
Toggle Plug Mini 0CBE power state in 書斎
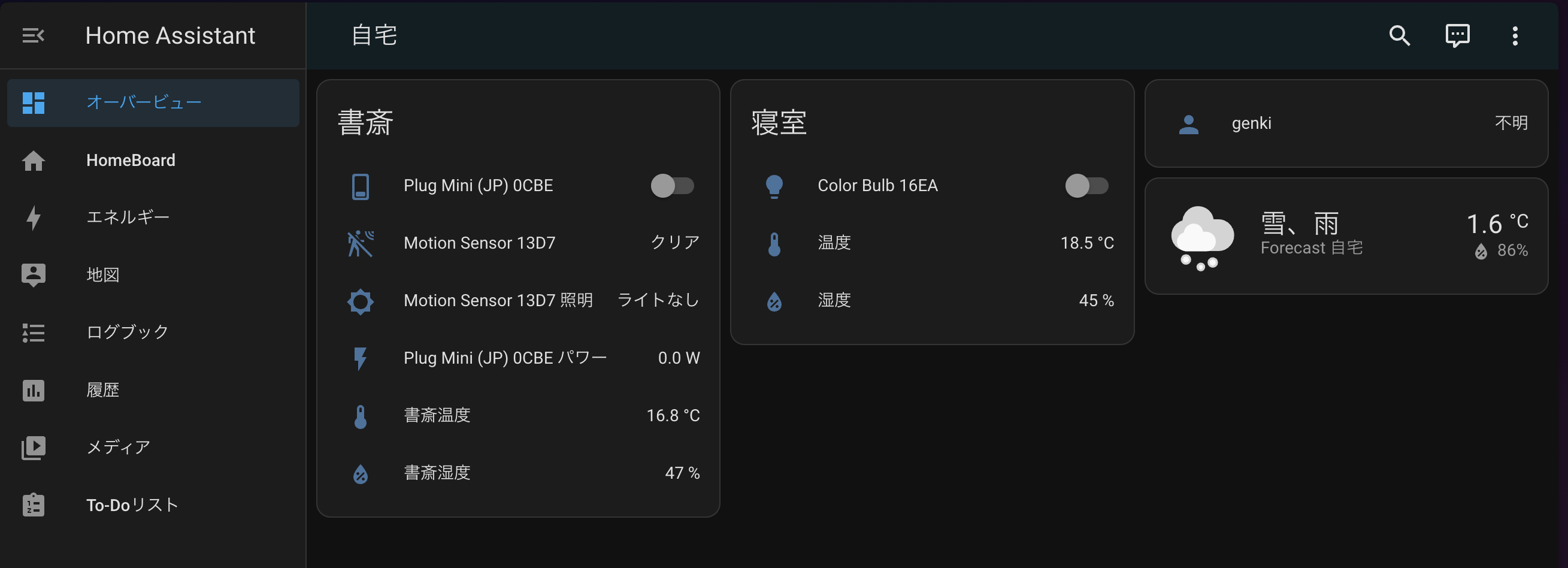click(671, 186)
